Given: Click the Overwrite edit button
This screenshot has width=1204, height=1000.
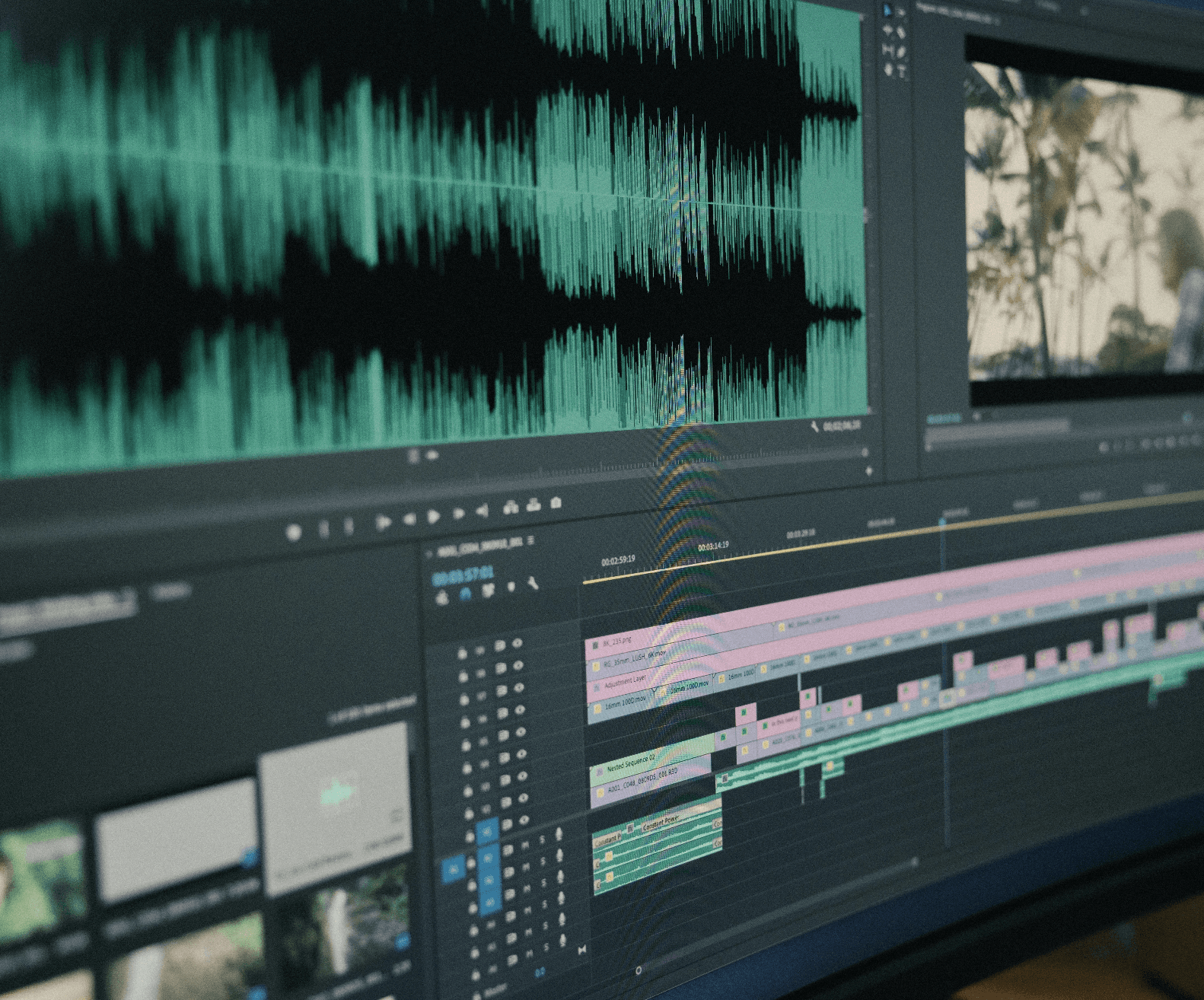Looking at the screenshot, I should coord(534,505).
